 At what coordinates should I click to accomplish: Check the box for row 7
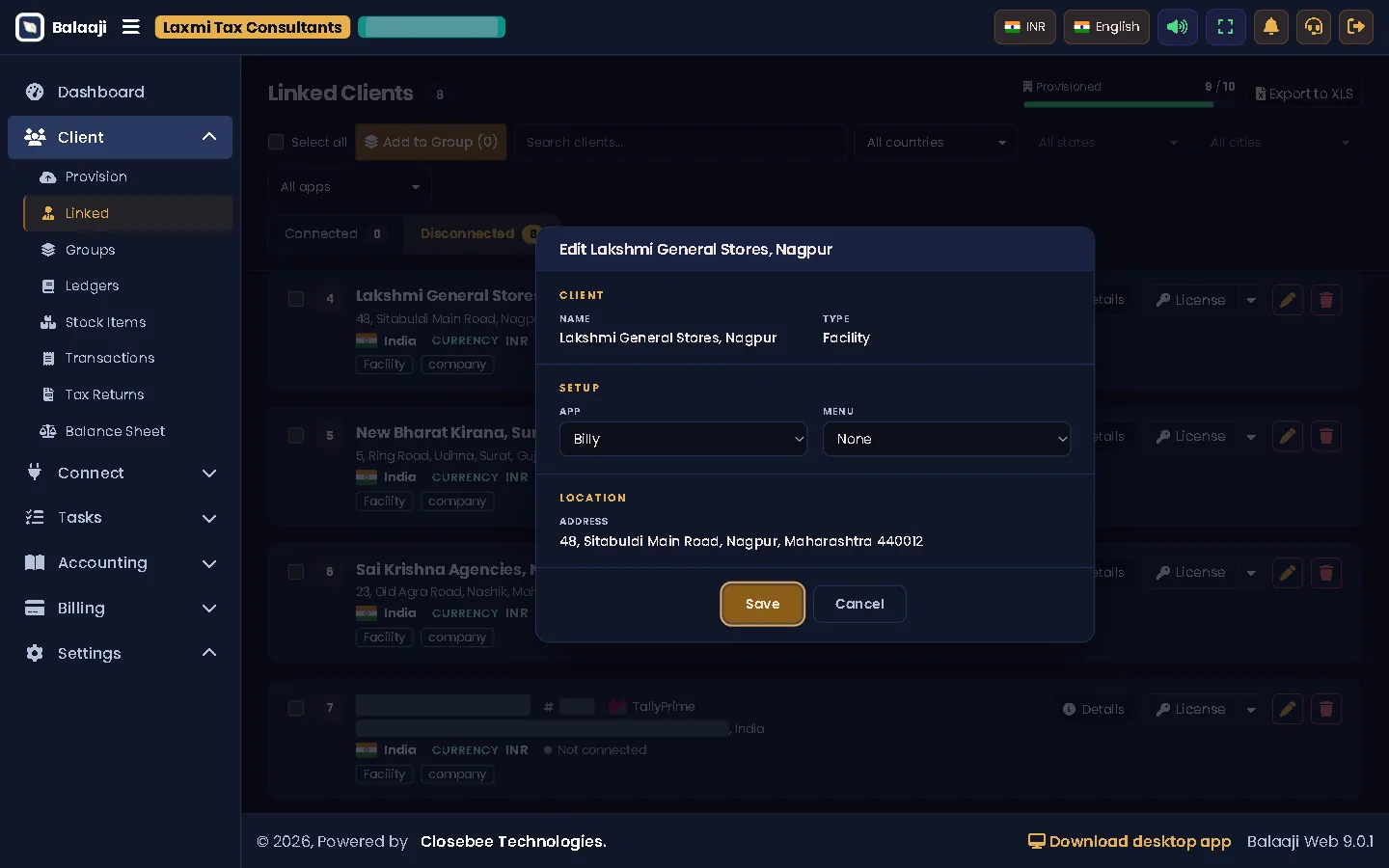(x=296, y=708)
